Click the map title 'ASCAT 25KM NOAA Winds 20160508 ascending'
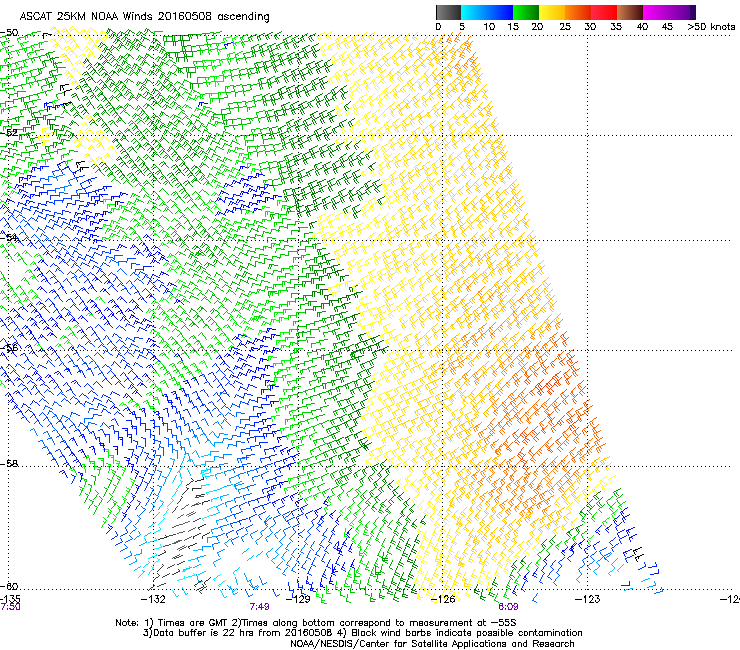Image resolution: width=740 pixels, height=650 pixels. point(144,17)
